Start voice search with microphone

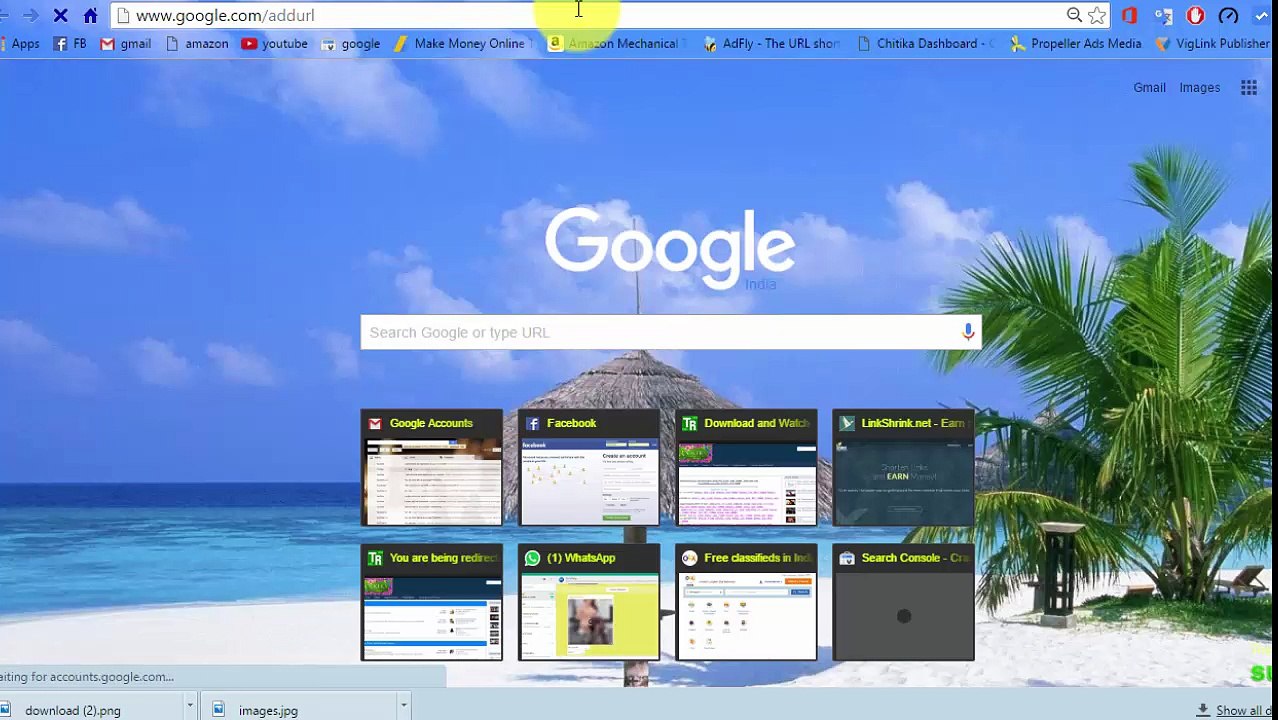968,332
